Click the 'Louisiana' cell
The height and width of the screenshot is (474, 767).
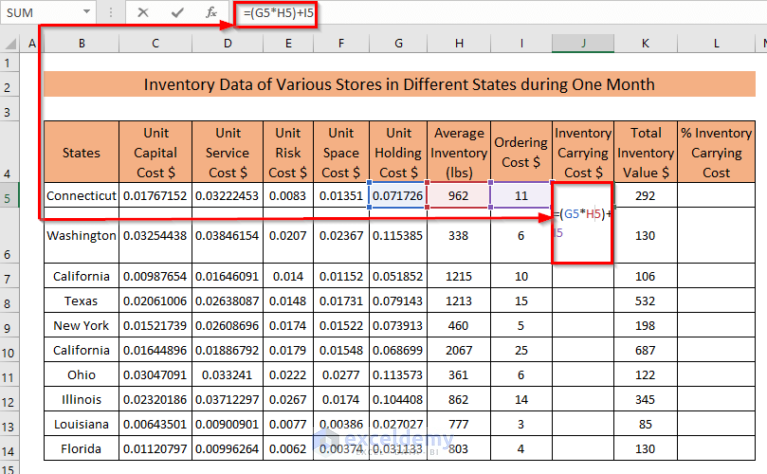81,424
